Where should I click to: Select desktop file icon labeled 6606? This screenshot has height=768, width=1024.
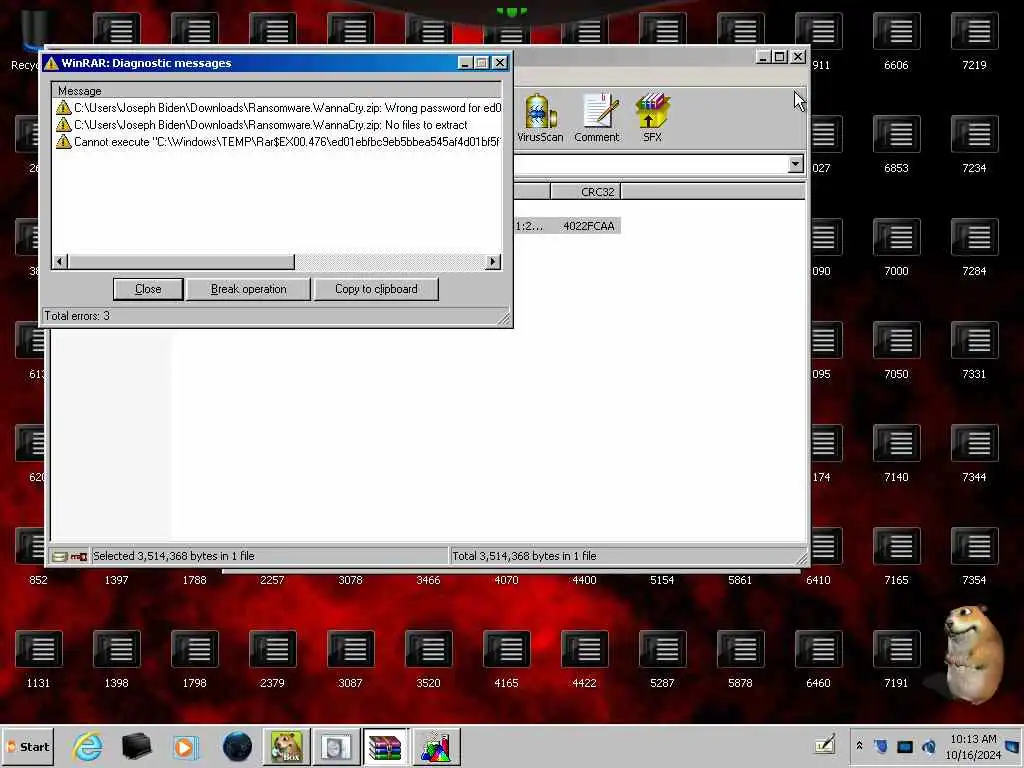(896, 42)
